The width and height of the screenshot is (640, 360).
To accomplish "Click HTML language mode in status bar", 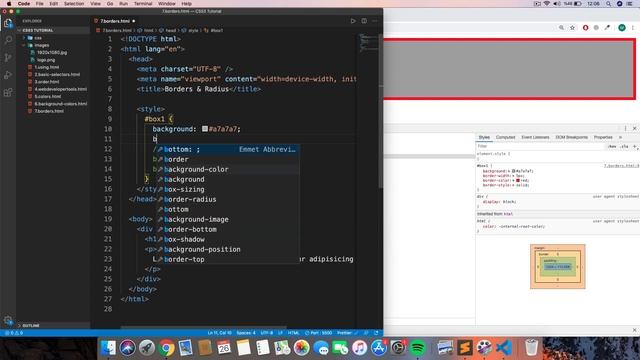I will (x=293, y=333).
